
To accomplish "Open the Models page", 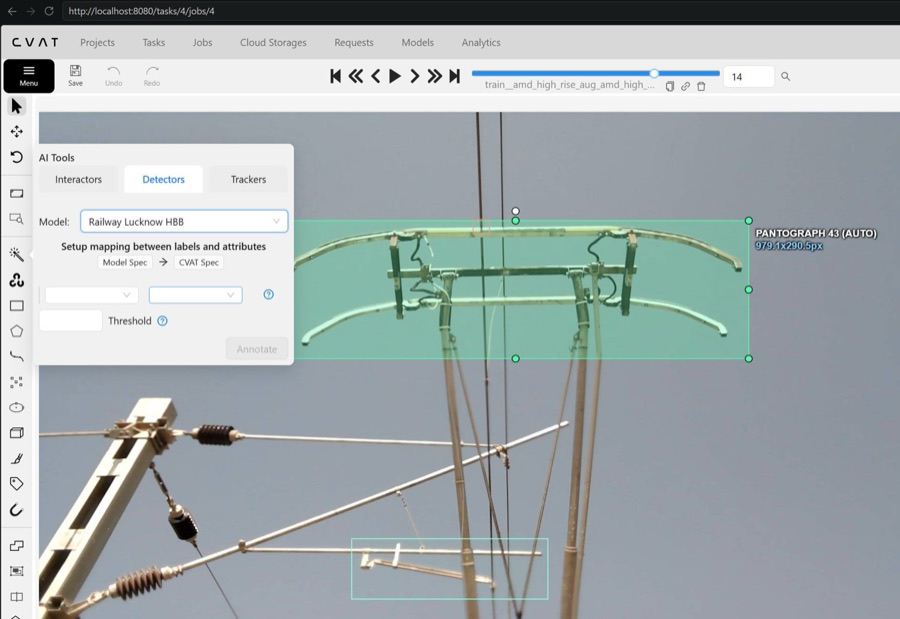I will click(418, 42).
